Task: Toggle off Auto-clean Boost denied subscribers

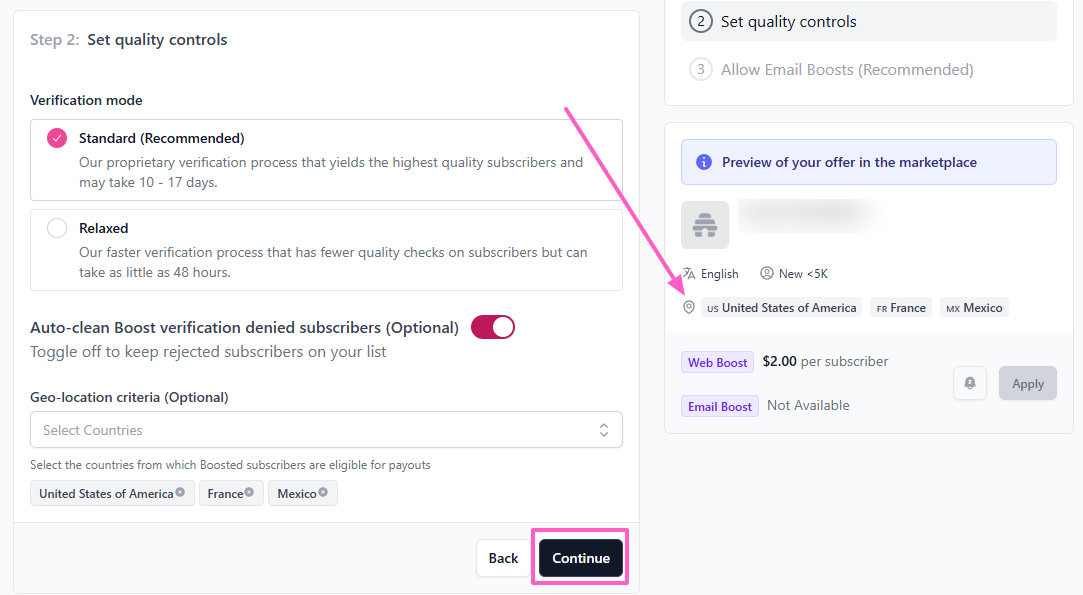Action: (493, 327)
